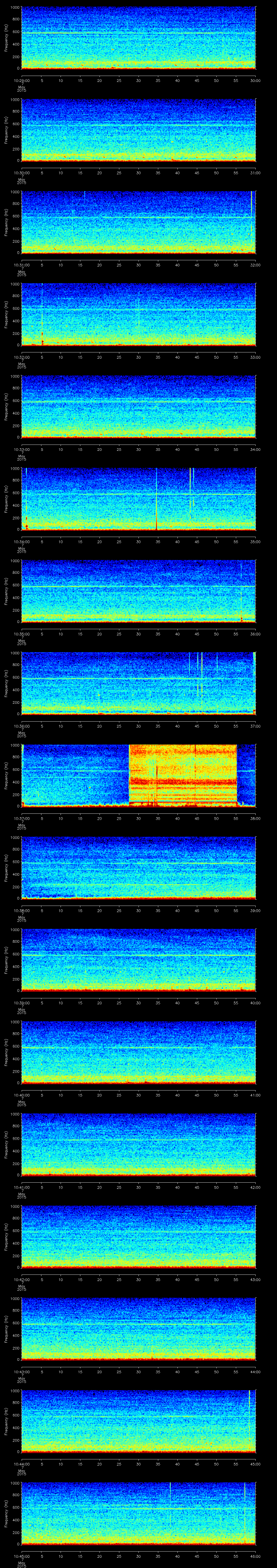Select the spectrogram panel starting at 10:35:00
The height and width of the screenshot is (1568, 277).
tap(138, 591)
